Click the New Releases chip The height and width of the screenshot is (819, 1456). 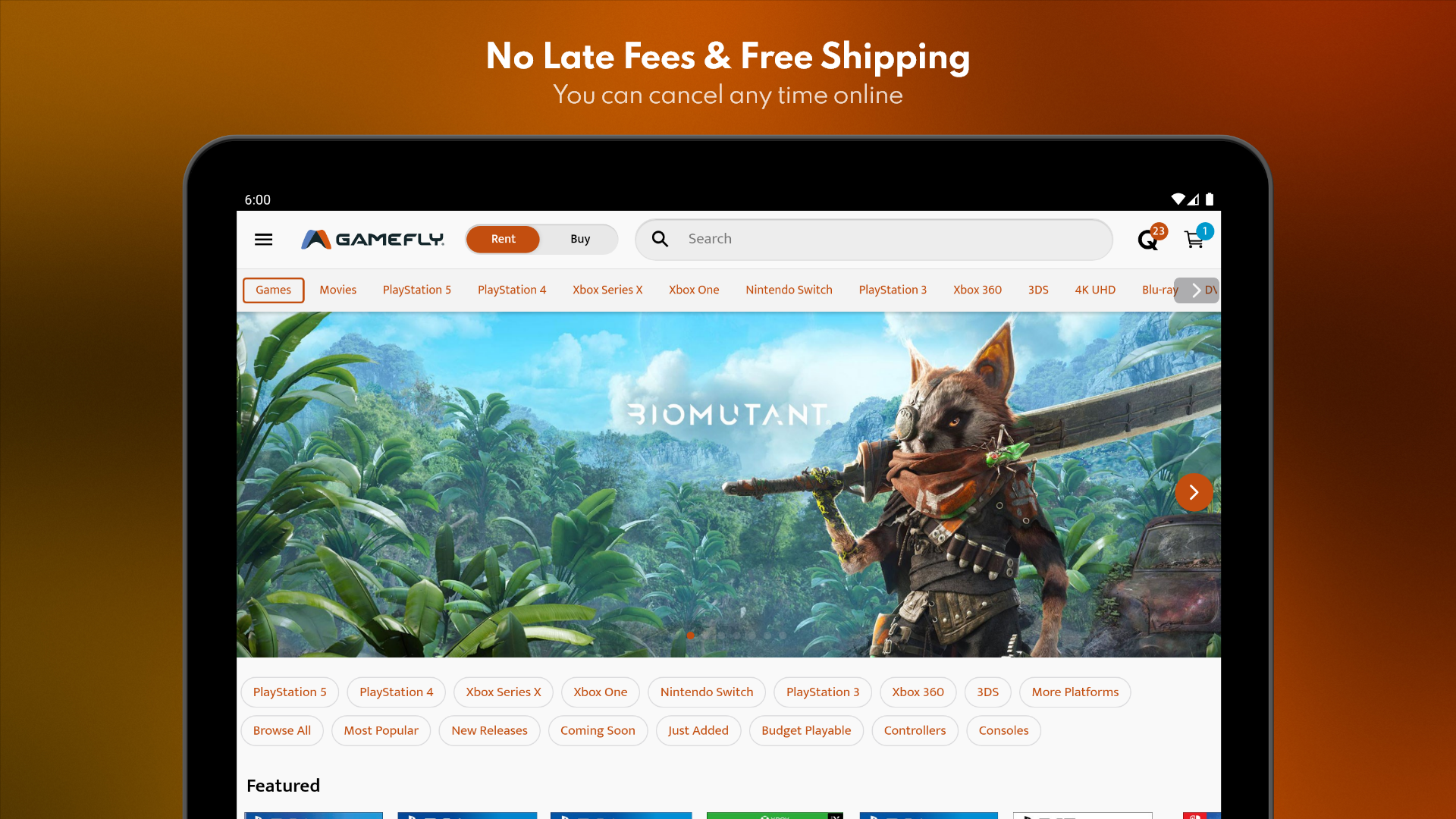tap(489, 730)
